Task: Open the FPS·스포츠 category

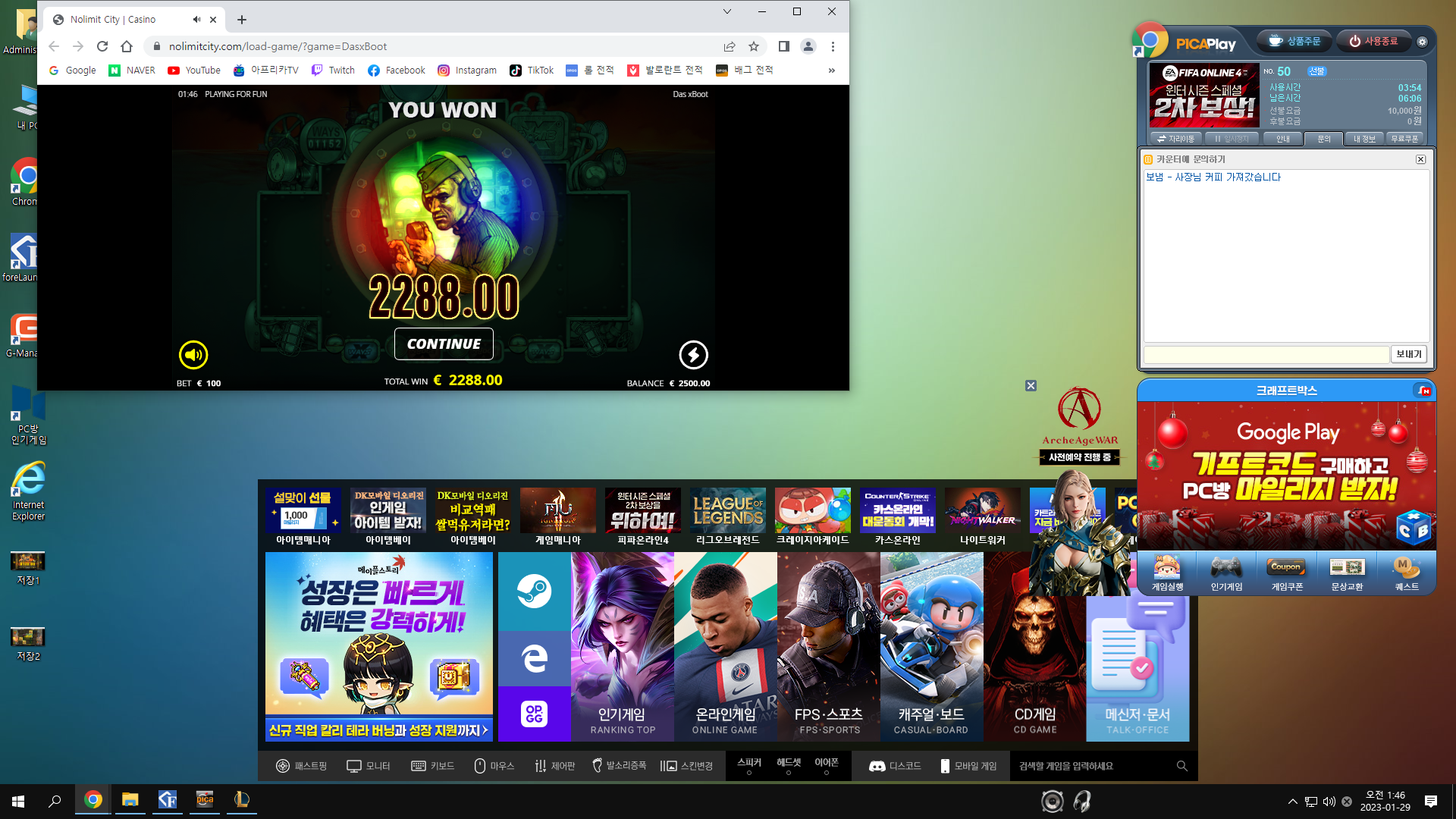Action: 829,647
